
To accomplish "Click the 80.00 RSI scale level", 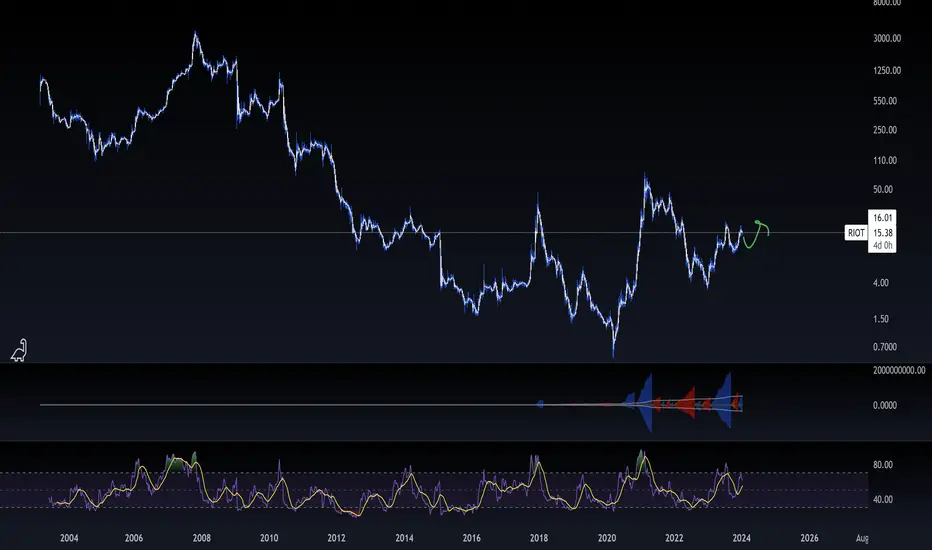I will tap(883, 464).
